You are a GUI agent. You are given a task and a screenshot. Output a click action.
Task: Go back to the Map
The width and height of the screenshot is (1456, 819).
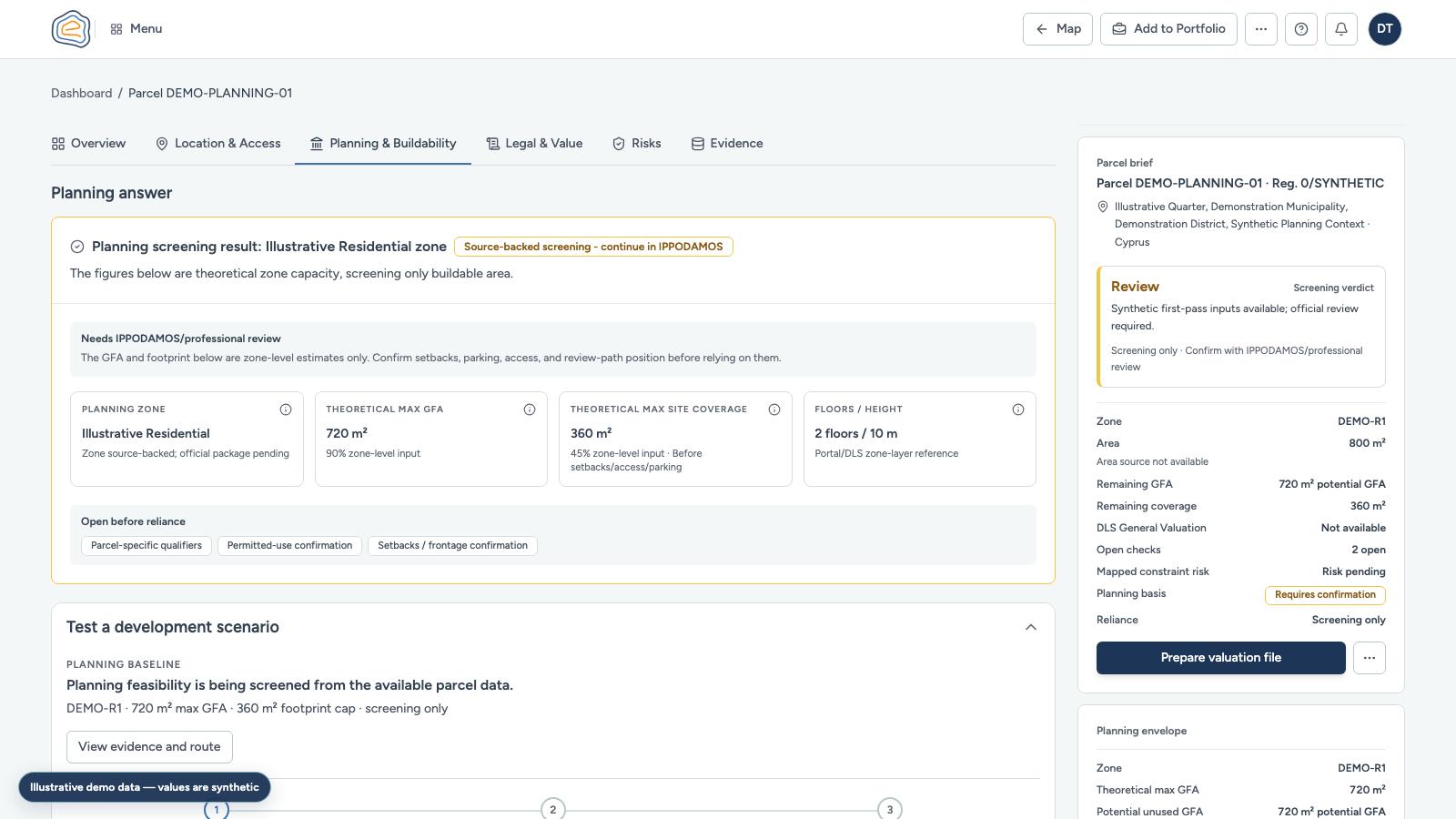click(x=1057, y=29)
